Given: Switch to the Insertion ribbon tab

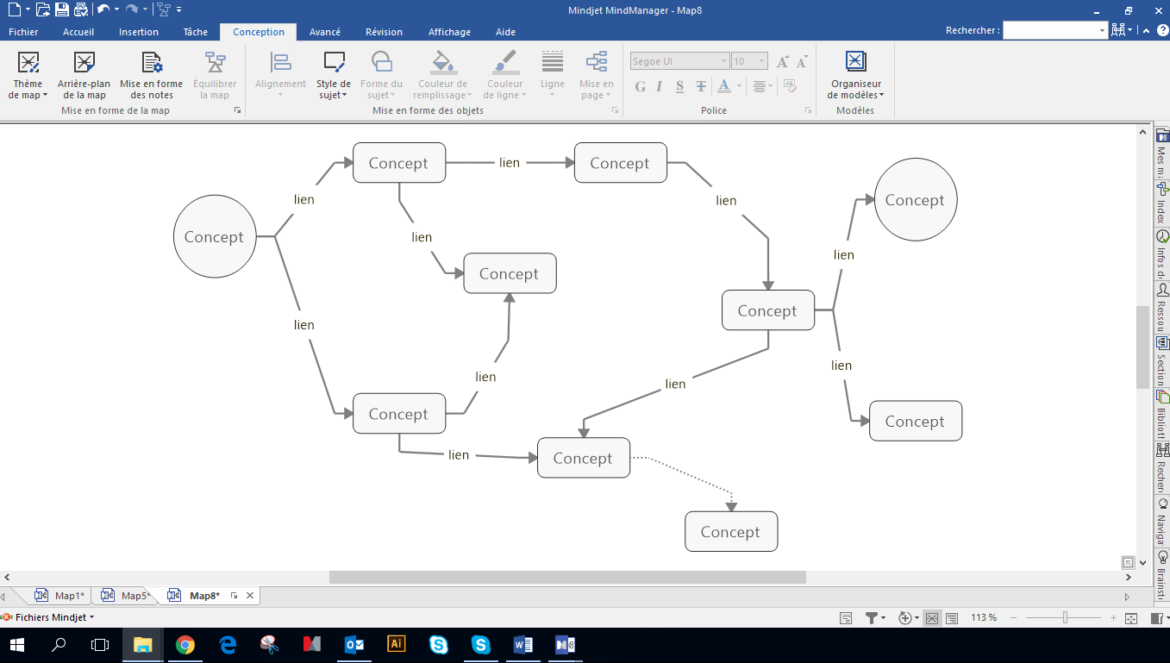Looking at the screenshot, I should click(138, 32).
